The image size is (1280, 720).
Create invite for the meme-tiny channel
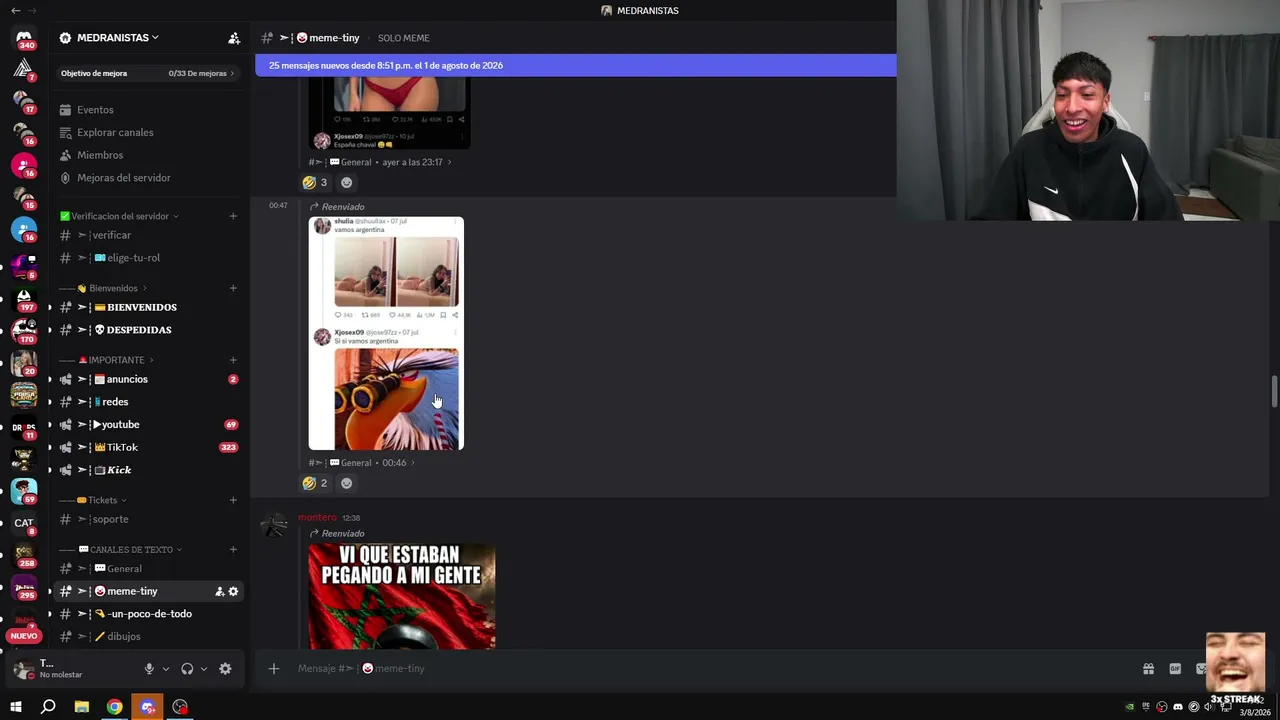pos(220,591)
